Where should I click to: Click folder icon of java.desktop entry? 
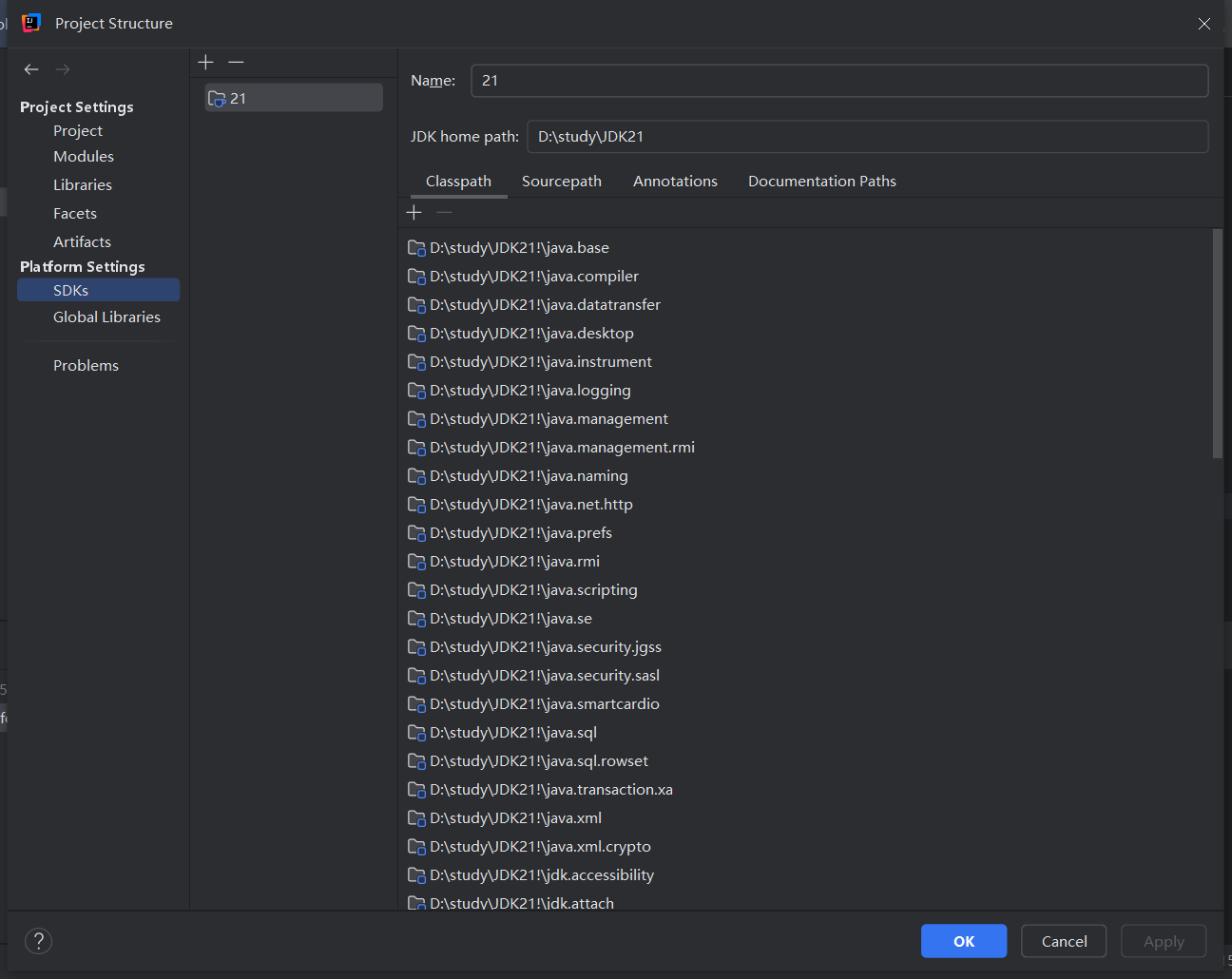point(416,334)
